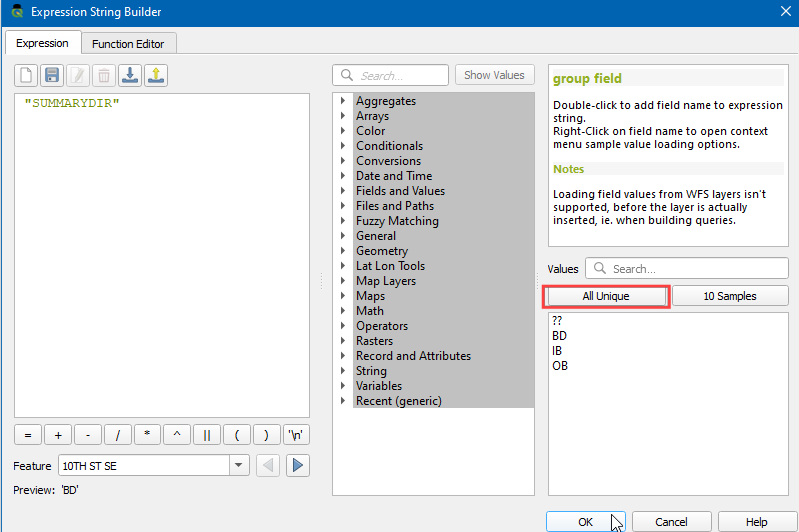Save the current expression as user expression
This screenshot has width=799, height=532.
[x=52, y=75]
